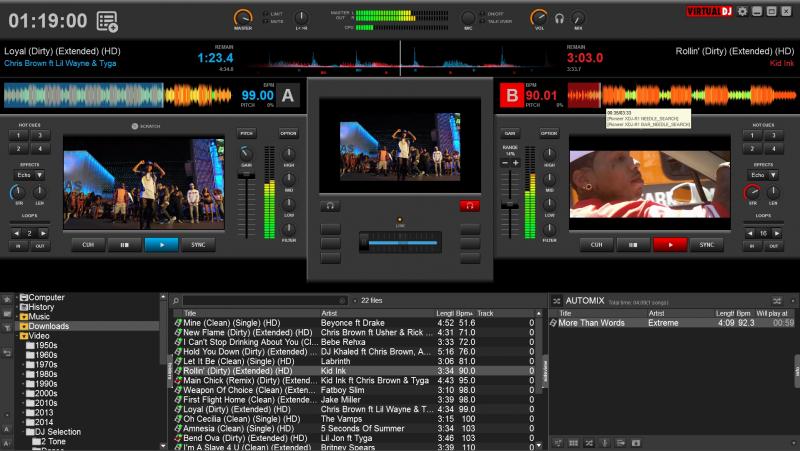Toggle deck A Scratch mode

(x=145, y=126)
